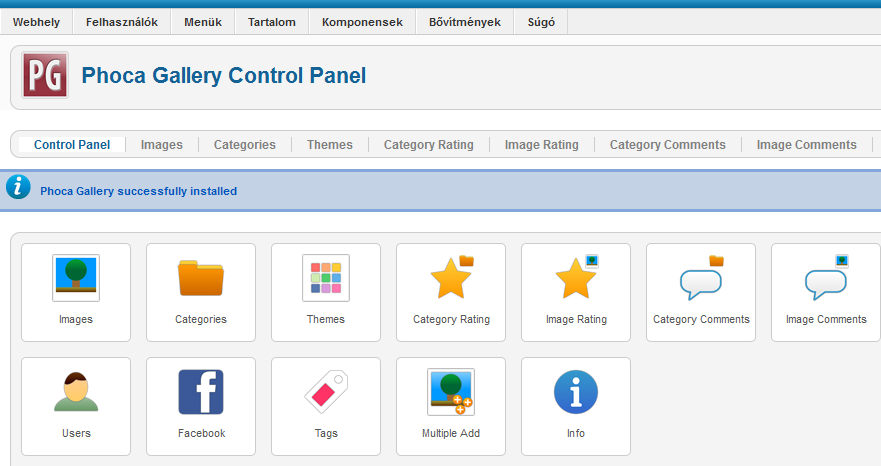This screenshot has height=466, width=881.
Task: Switch to the Category Comments tab
Action: pyautogui.click(x=667, y=144)
